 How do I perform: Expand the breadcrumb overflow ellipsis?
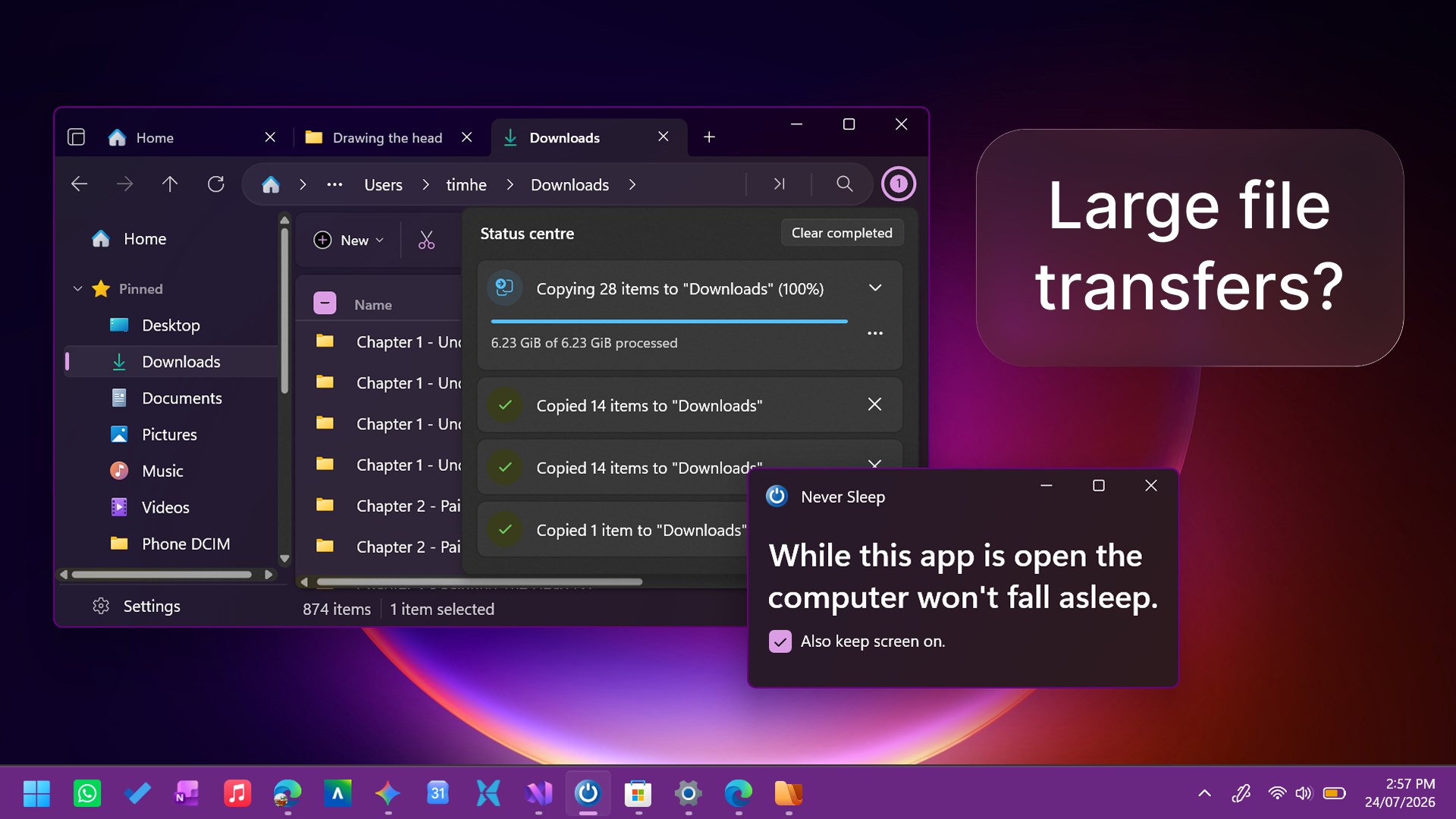[x=334, y=184]
